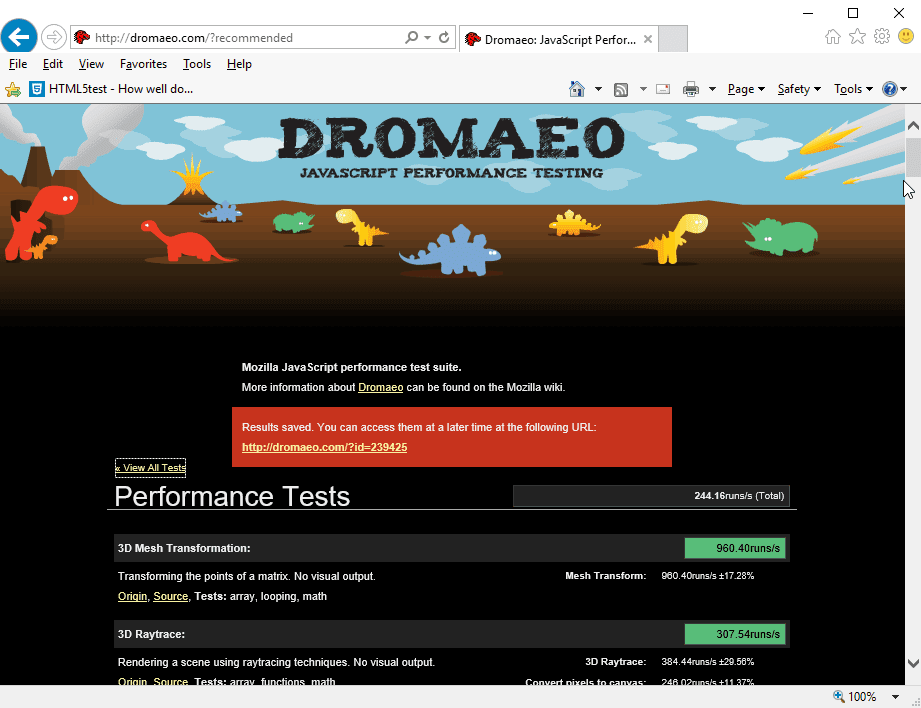This screenshot has width=921, height=708.
Task: Open the HTML5test favorites bar bookmark
Action: (112, 89)
